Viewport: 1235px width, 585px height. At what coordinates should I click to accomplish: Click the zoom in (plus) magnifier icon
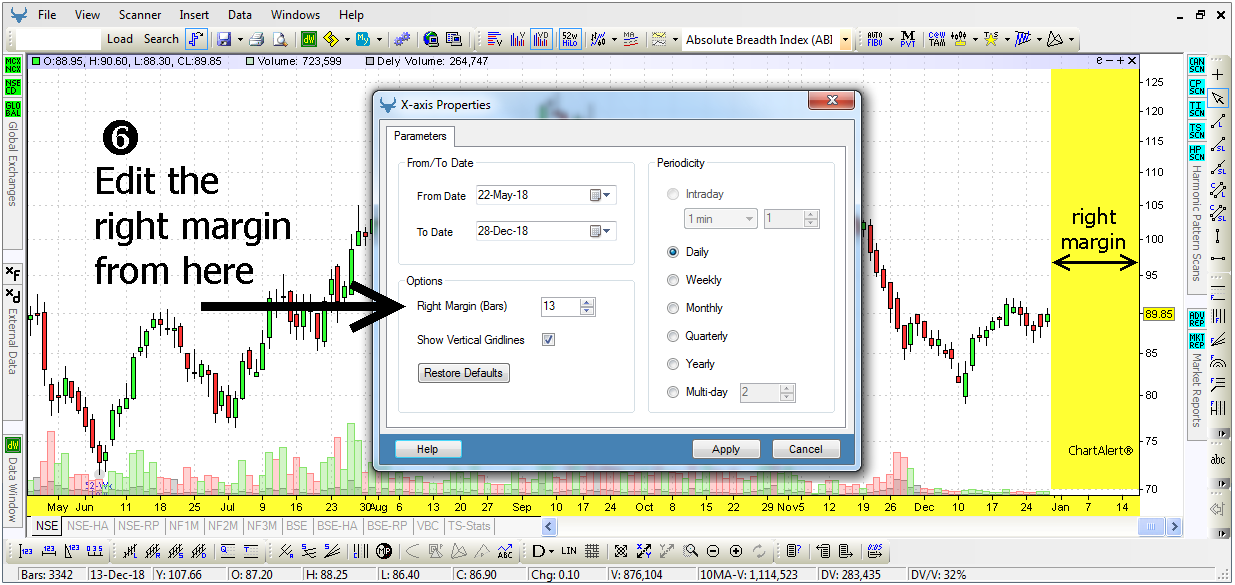tap(736, 551)
